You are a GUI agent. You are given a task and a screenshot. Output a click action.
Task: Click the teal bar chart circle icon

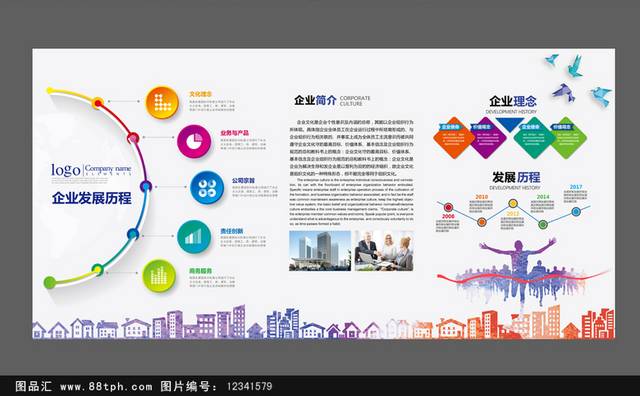point(194,237)
